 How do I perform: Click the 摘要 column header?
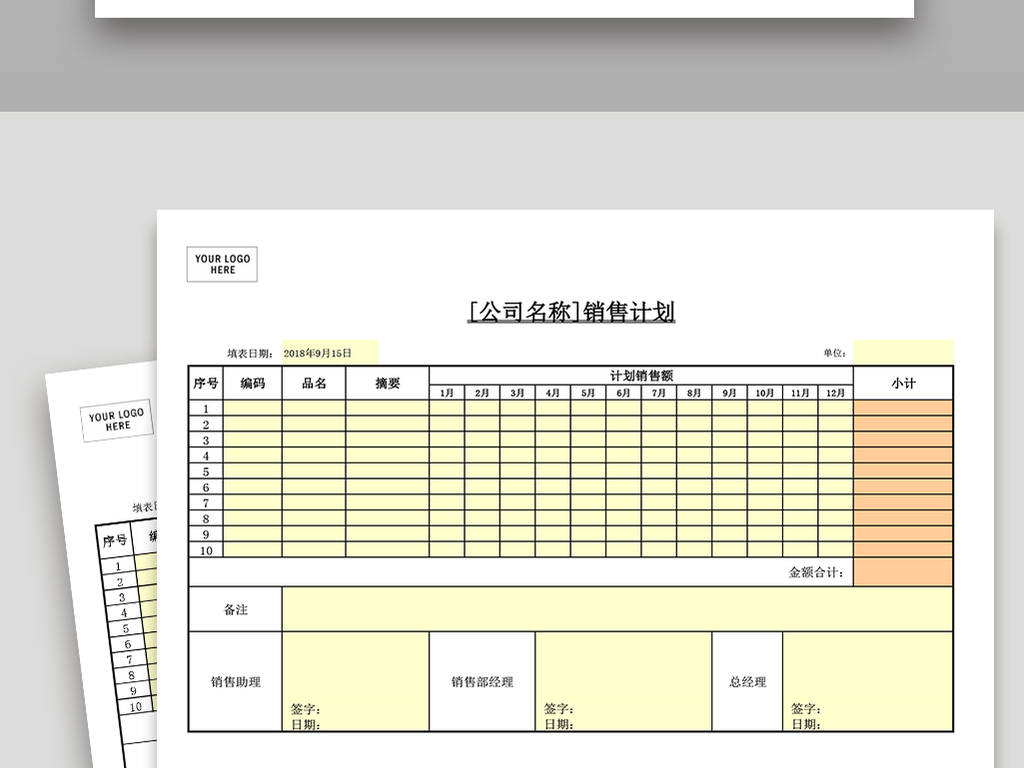[387, 382]
